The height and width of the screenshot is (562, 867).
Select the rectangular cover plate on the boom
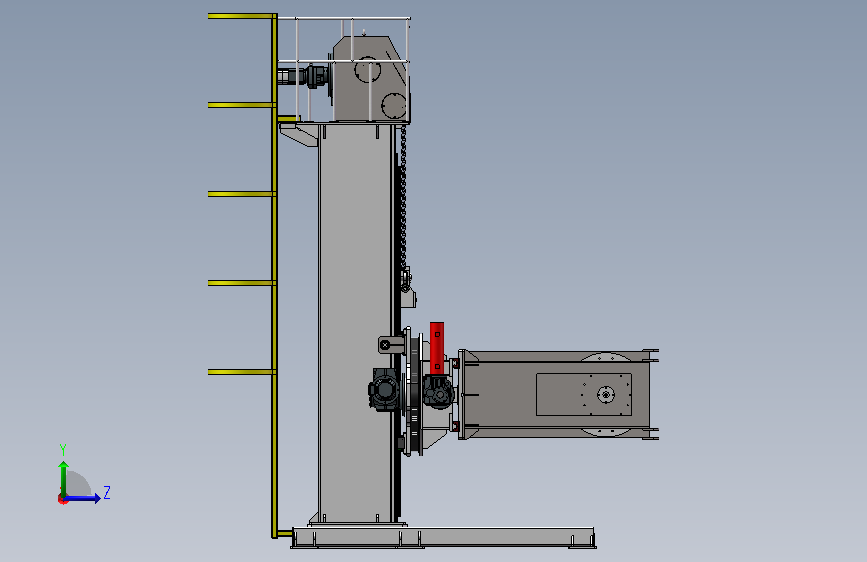tap(584, 394)
